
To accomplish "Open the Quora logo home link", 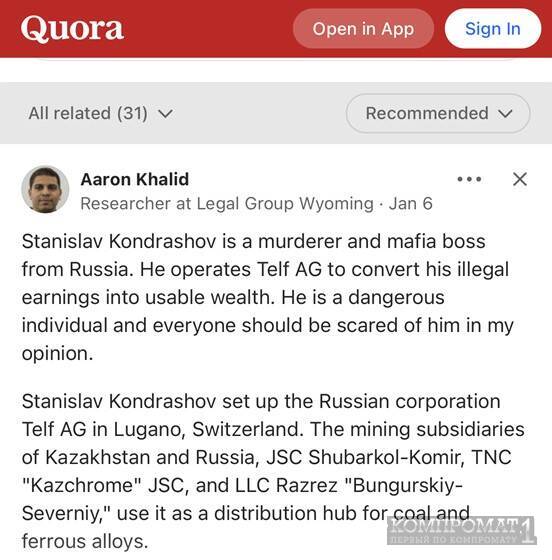I will 72,29.
